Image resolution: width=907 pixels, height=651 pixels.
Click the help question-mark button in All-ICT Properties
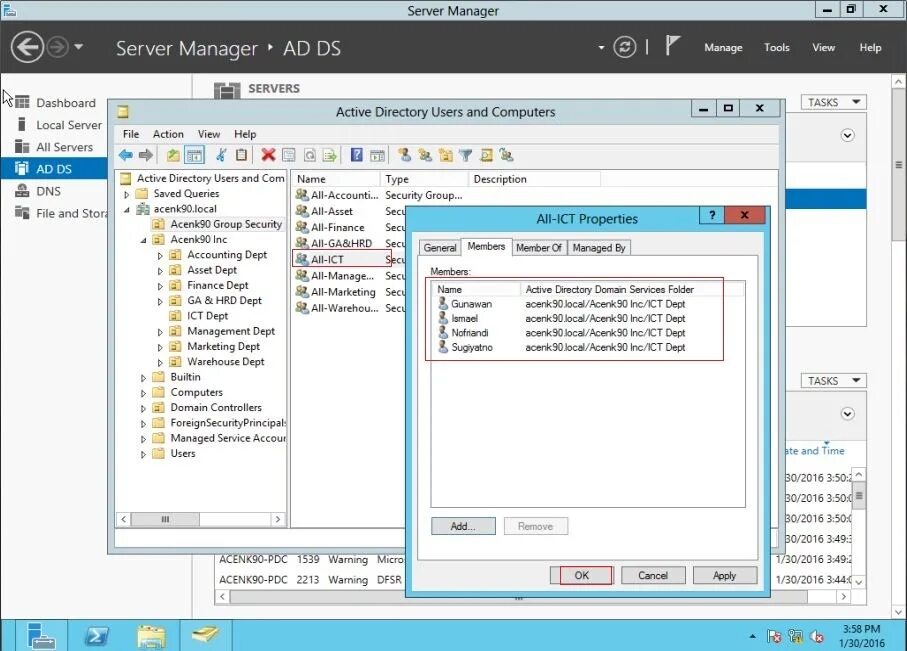click(x=712, y=215)
